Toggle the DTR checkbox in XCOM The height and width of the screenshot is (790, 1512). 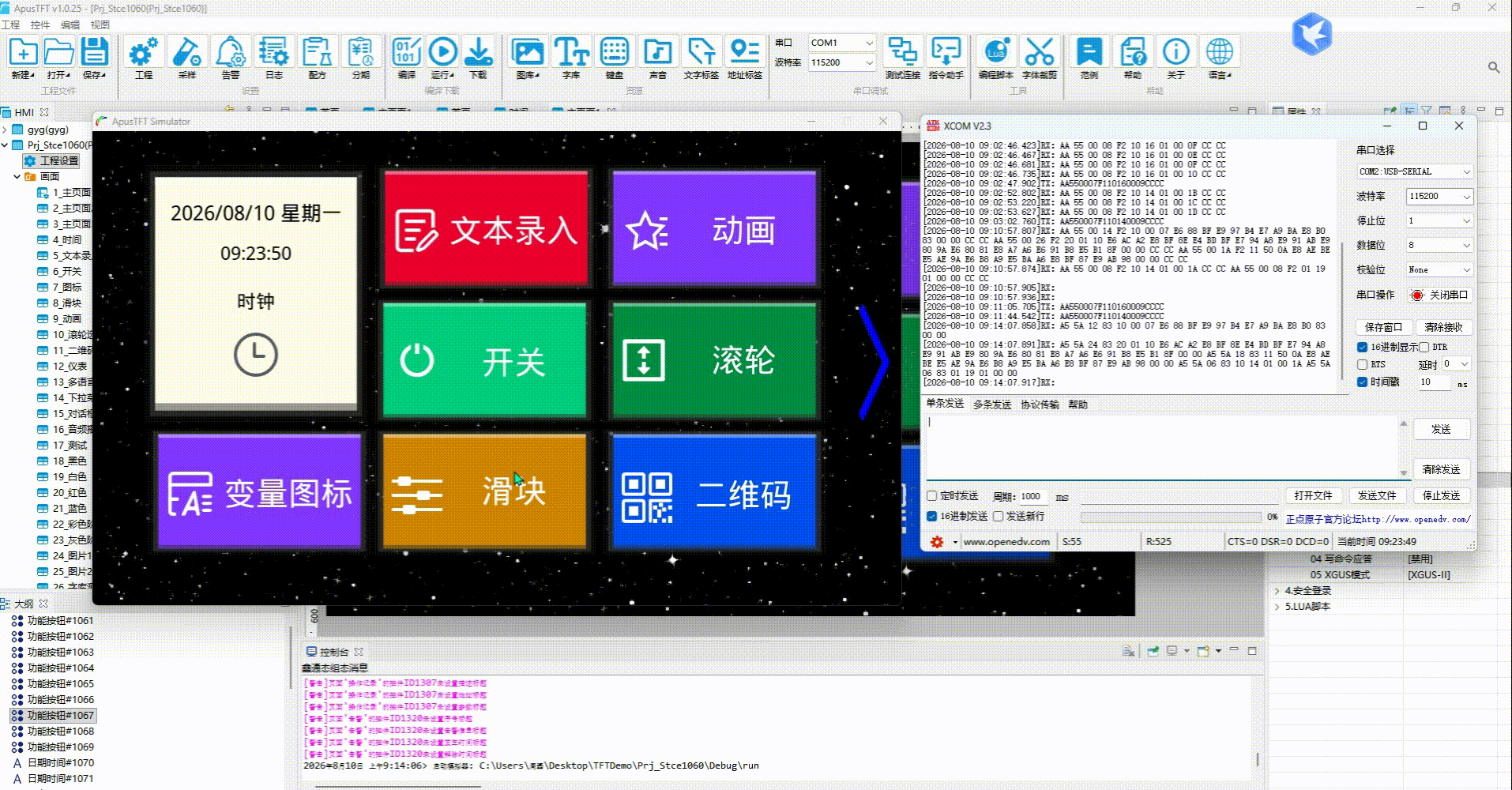click(x=1424, y=347)
